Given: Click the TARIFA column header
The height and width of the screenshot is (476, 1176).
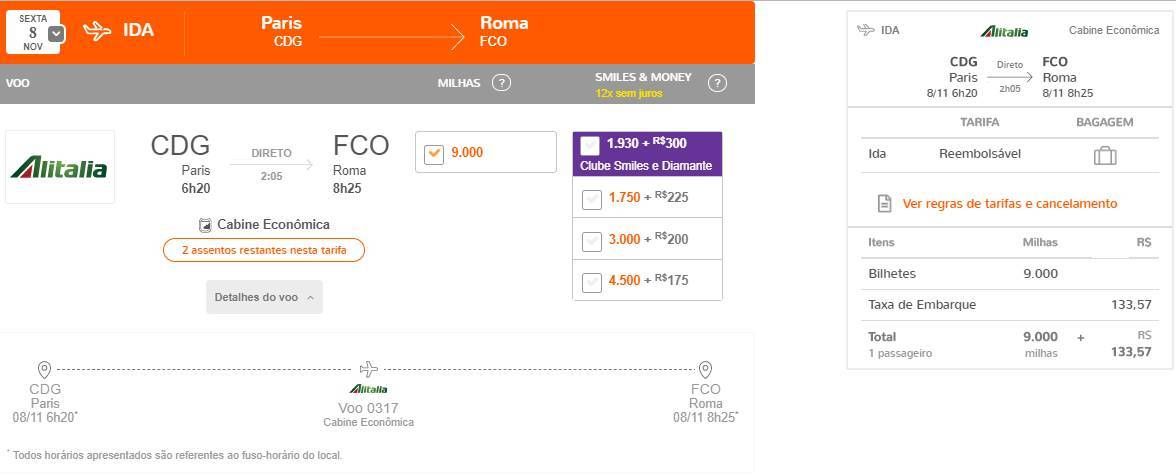Looking at the screenshot, I should (980, 122).
